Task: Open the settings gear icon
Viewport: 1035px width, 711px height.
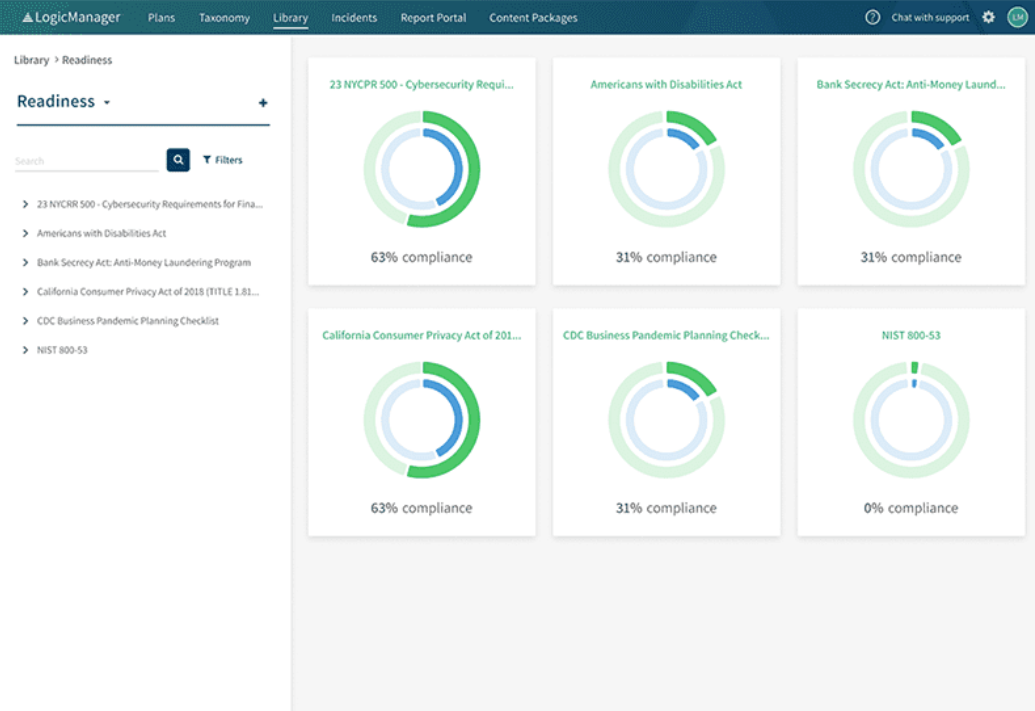Action: (988, 18)
